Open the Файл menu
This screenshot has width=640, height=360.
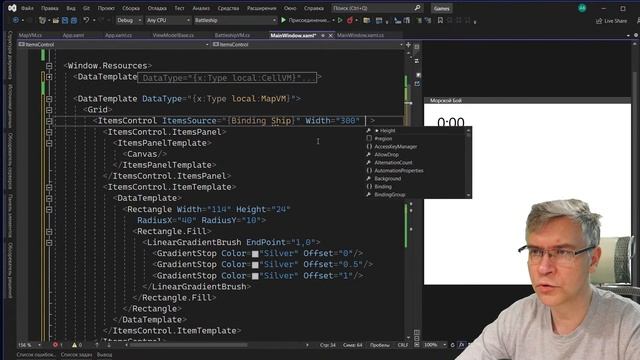pyautogui.click(x=27, y=8)
